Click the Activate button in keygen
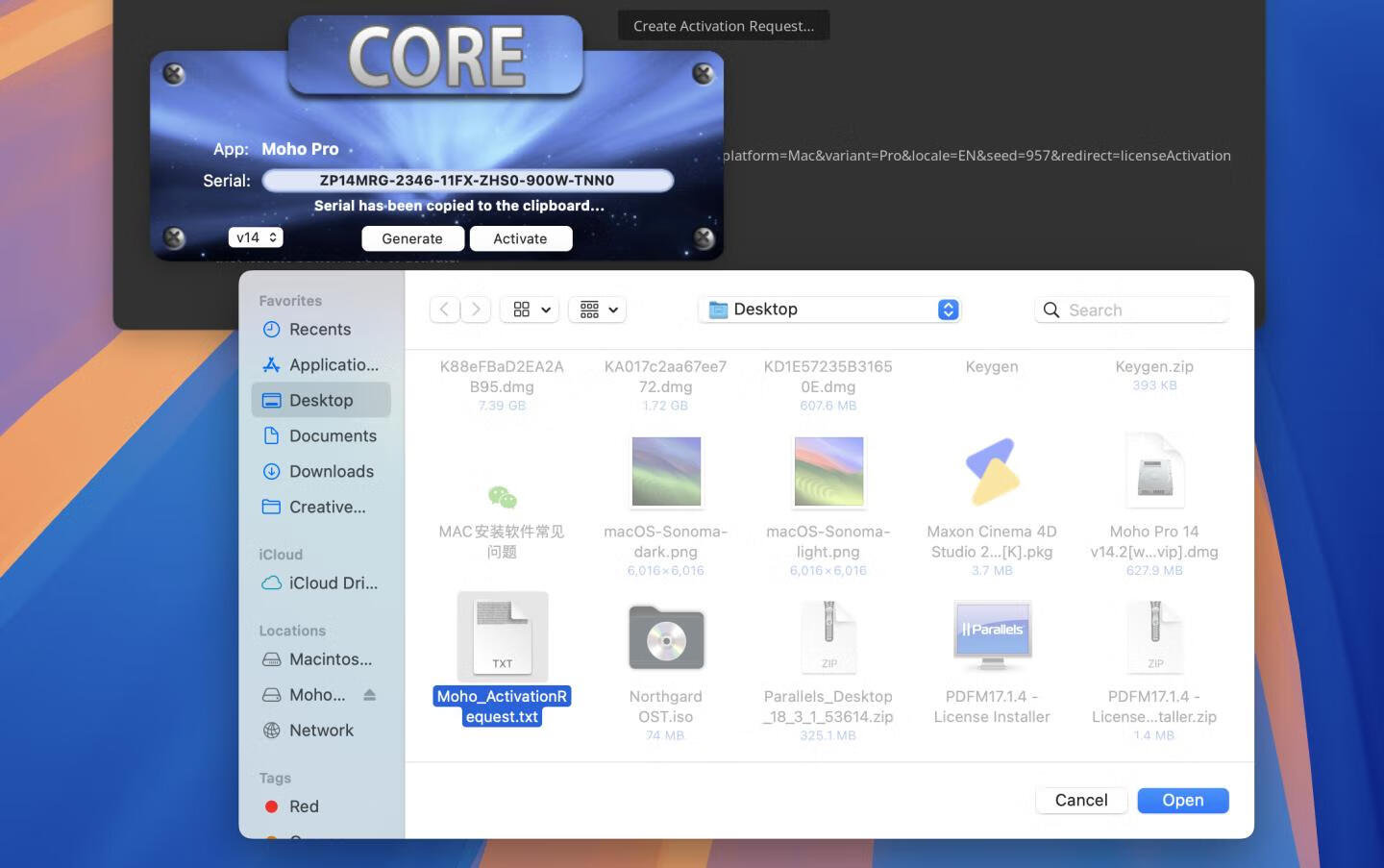1384x868 pixels. [x=520, y=238]
